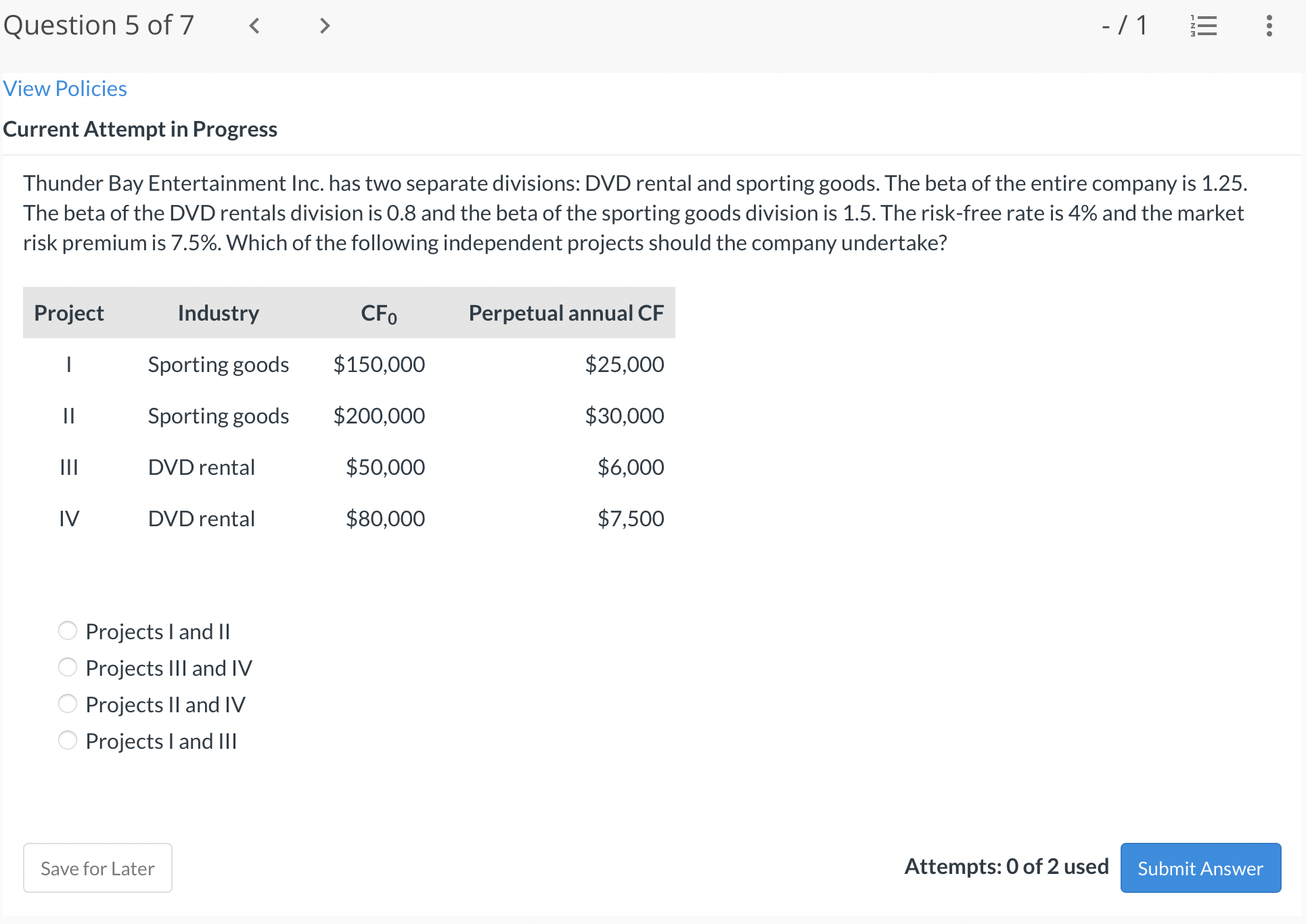Click the Current Attempt in Progress heading

pyautogui.click(x=139, y=129)
